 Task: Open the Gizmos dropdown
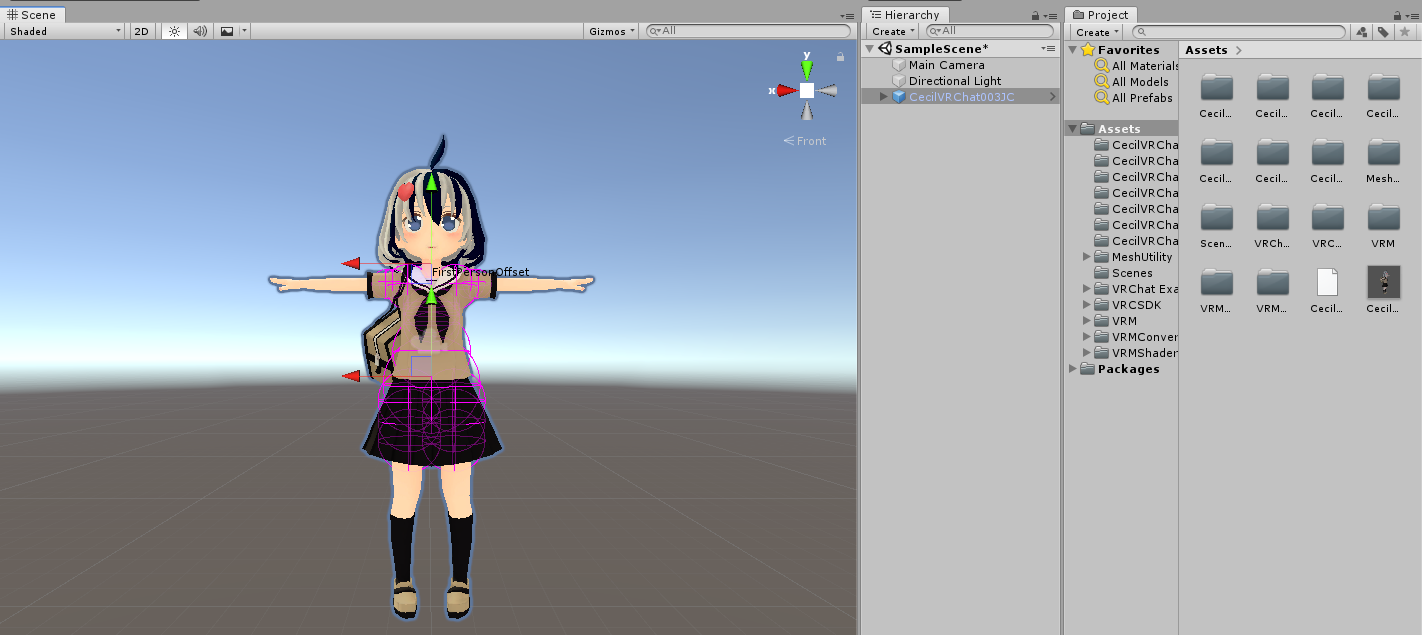coord(612,31)
